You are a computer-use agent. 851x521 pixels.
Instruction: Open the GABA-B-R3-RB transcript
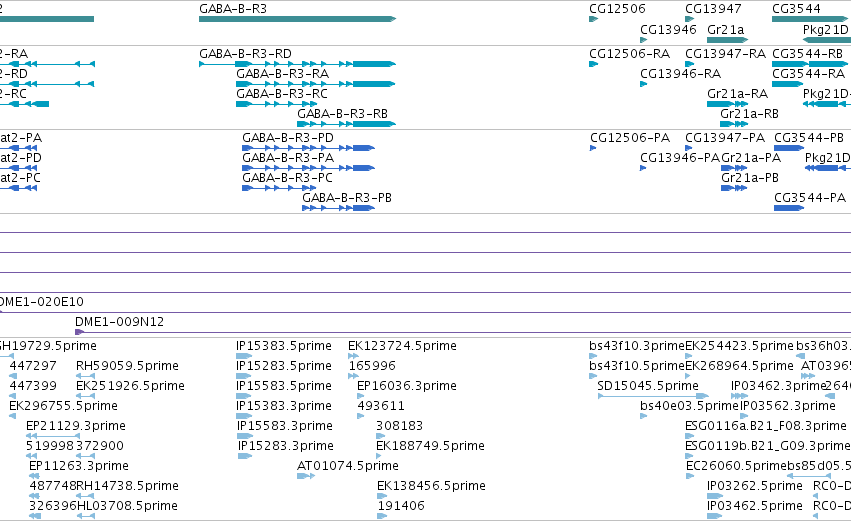pos(342,114)
